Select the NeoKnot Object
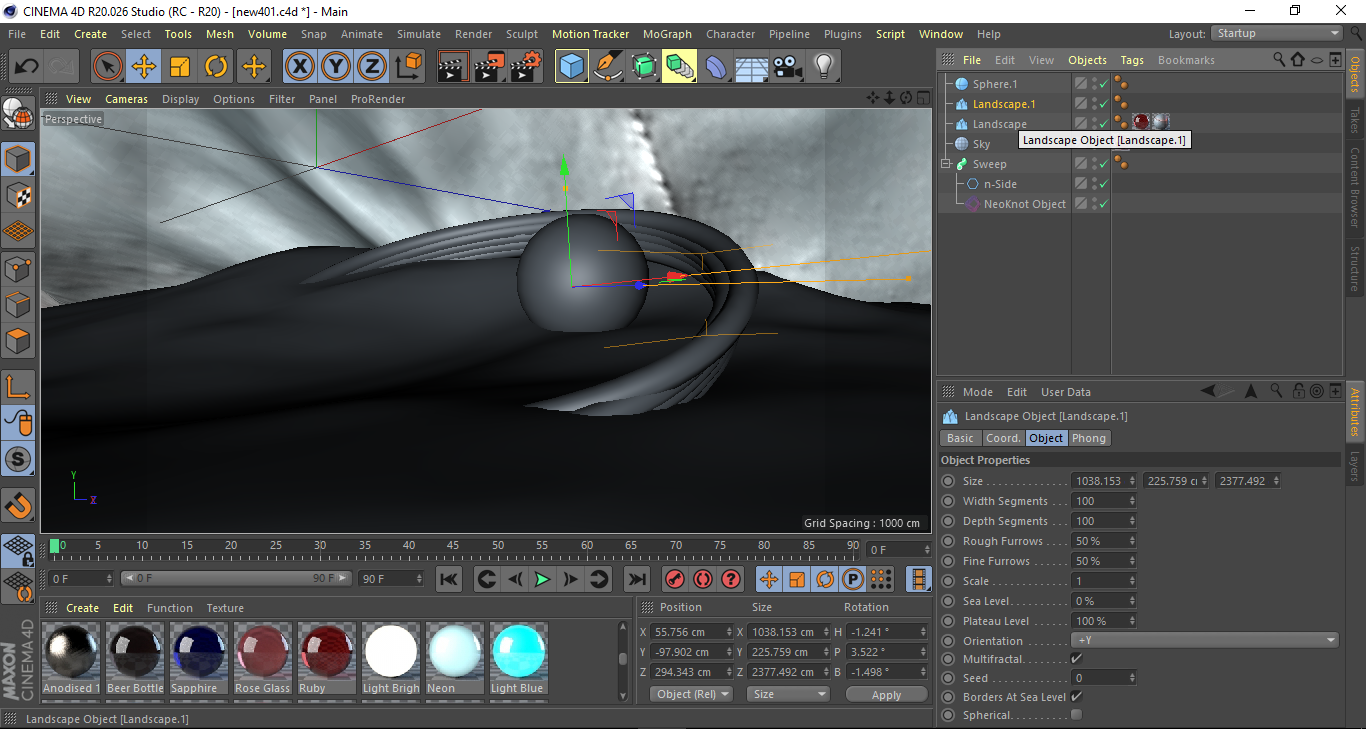The width and height of the screenshot is (1366, 729). 1025,204
